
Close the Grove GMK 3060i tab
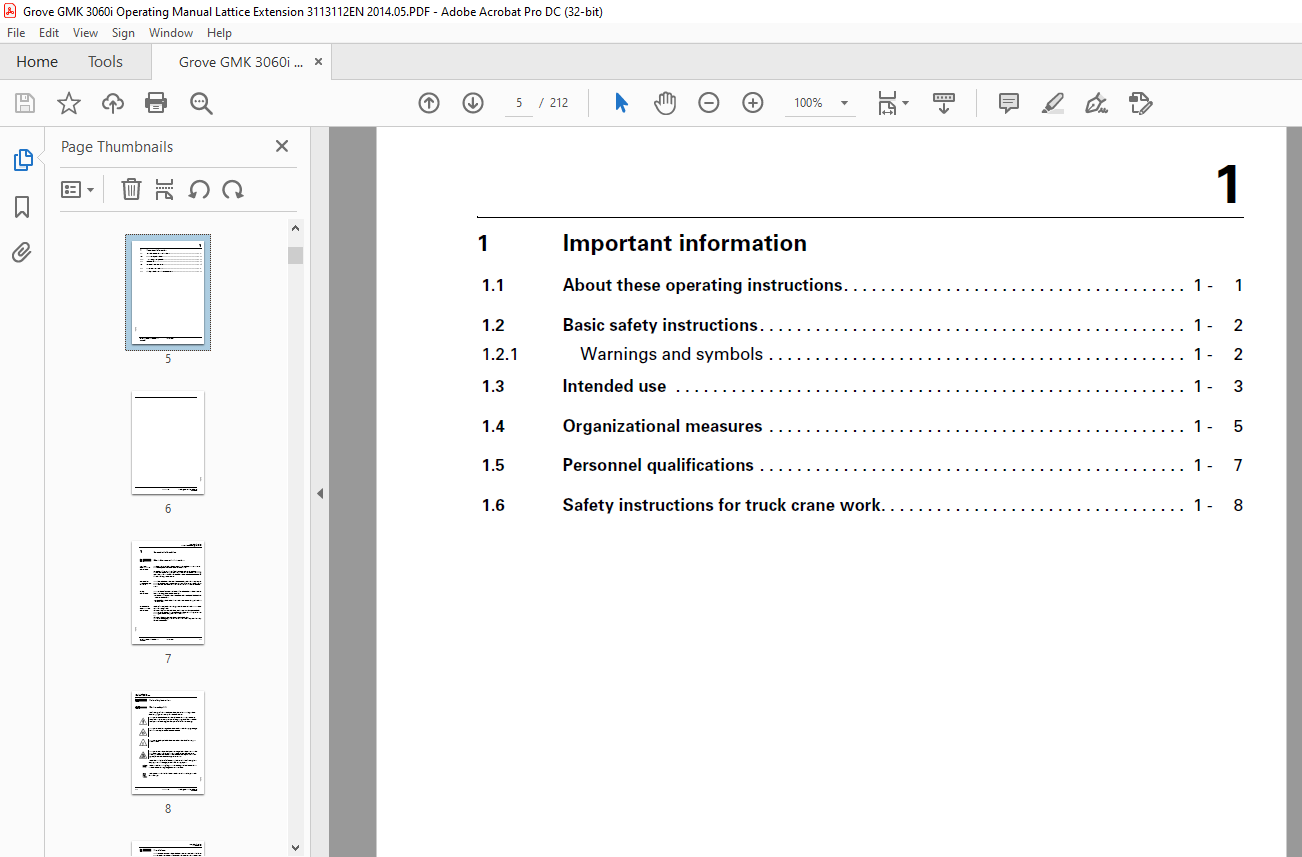[x=318, y=61]
